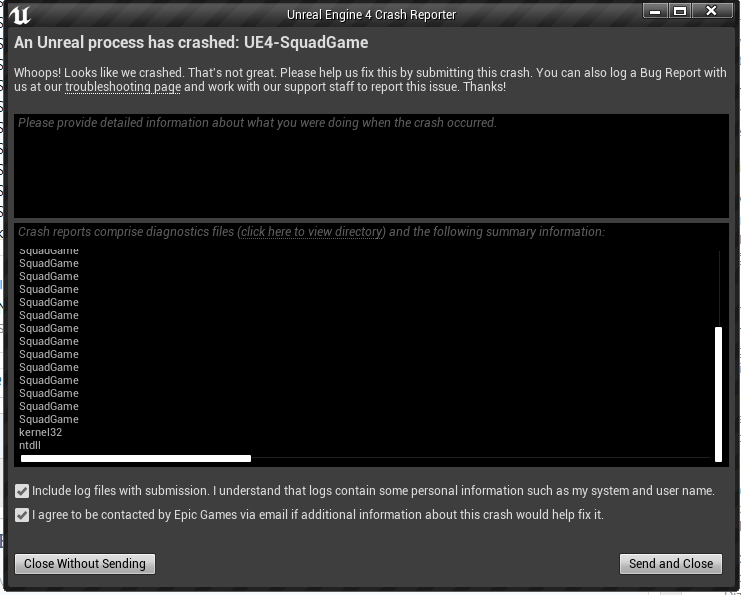Click Close Without Sending button

coord(85,564)
